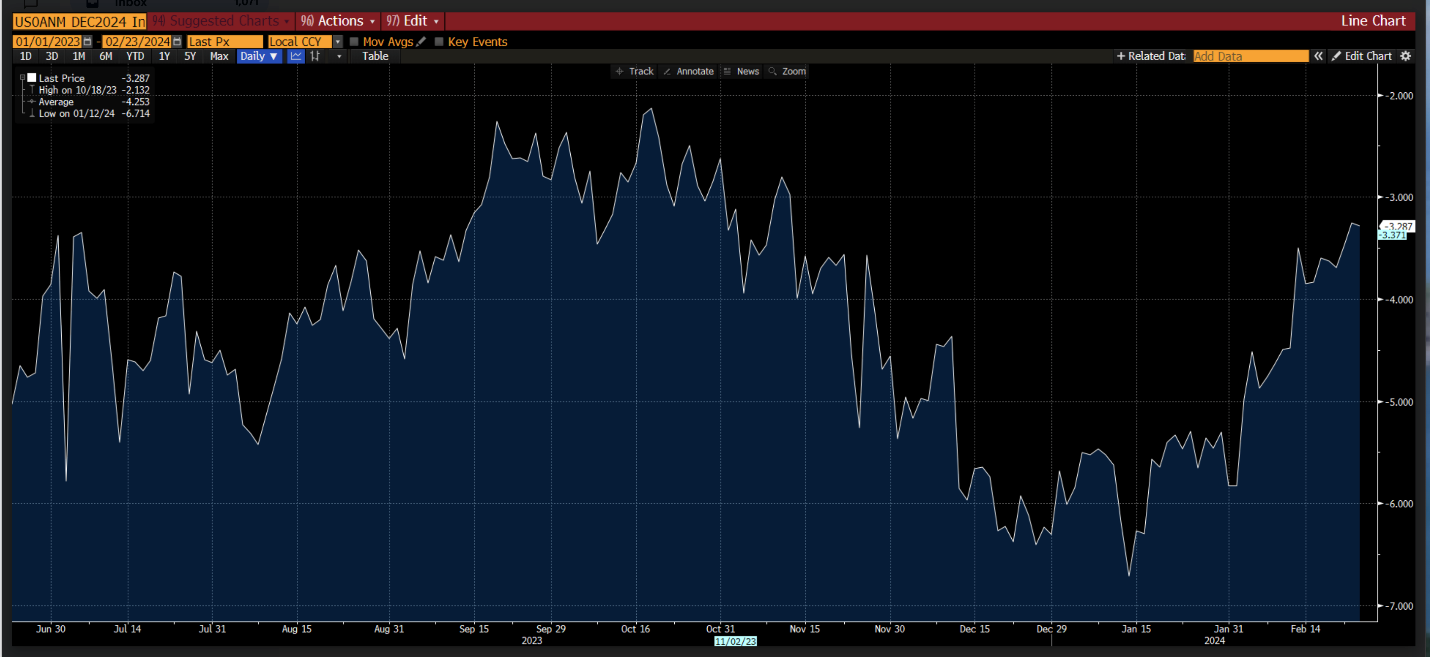Expand the chart type dropdown arrow
This screenshot has width=1430, height=657.
click(339, 56)
